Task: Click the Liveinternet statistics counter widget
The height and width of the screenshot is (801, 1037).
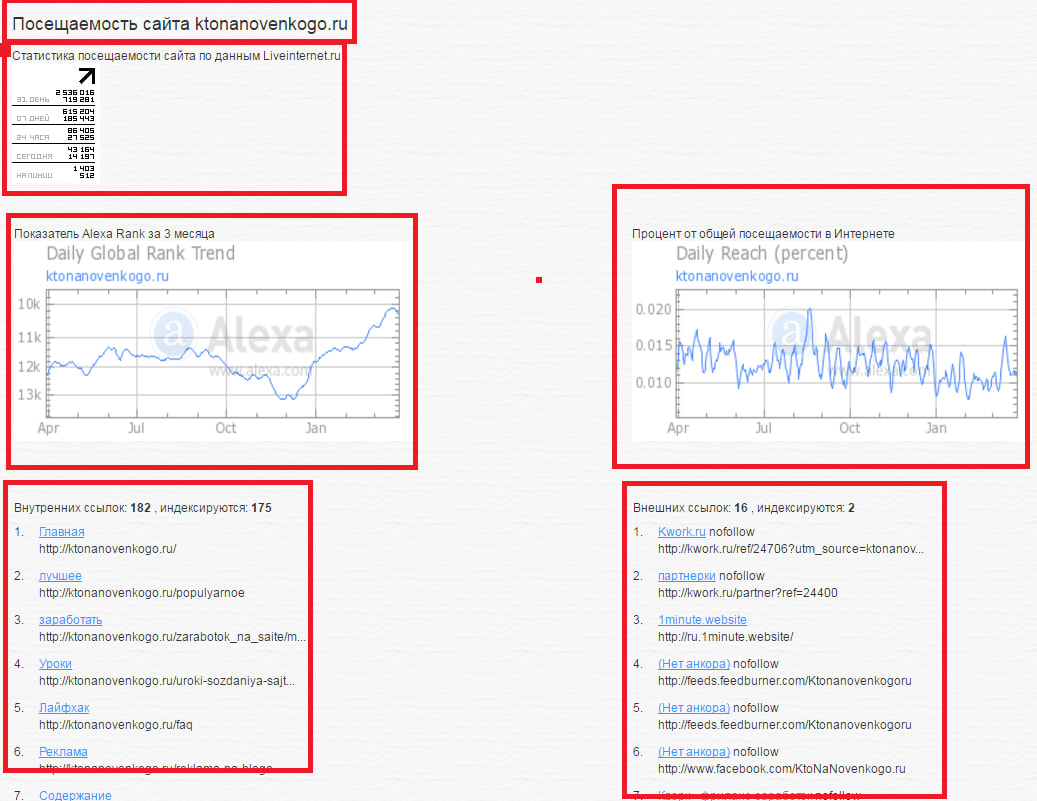Action: pos(55,124)
